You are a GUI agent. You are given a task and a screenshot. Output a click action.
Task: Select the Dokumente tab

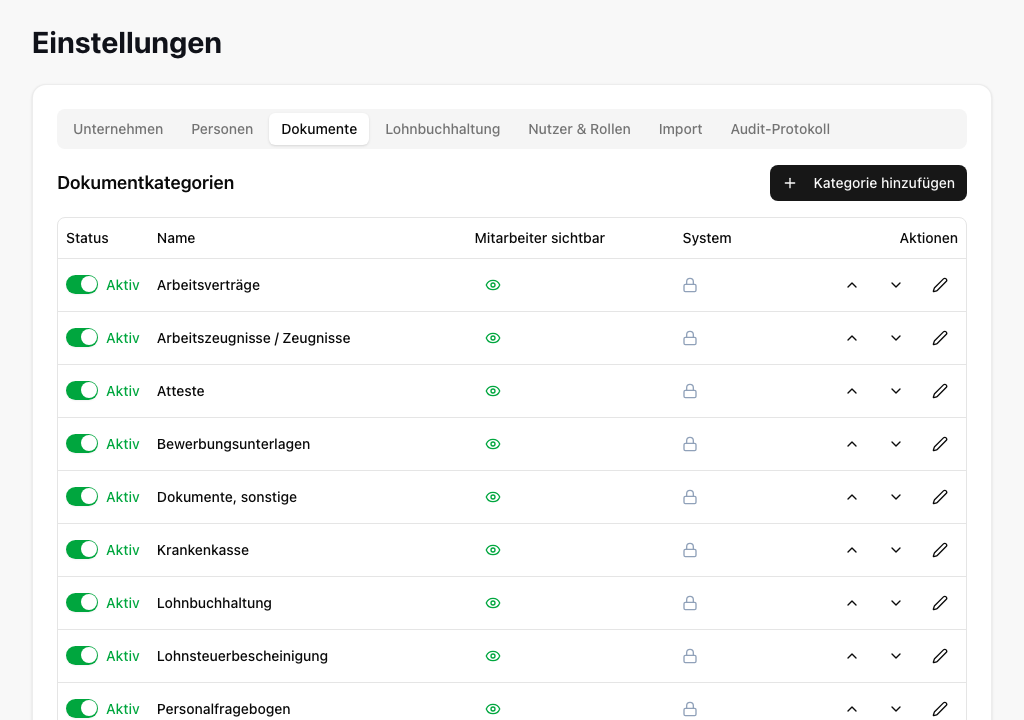pos(319,129)
